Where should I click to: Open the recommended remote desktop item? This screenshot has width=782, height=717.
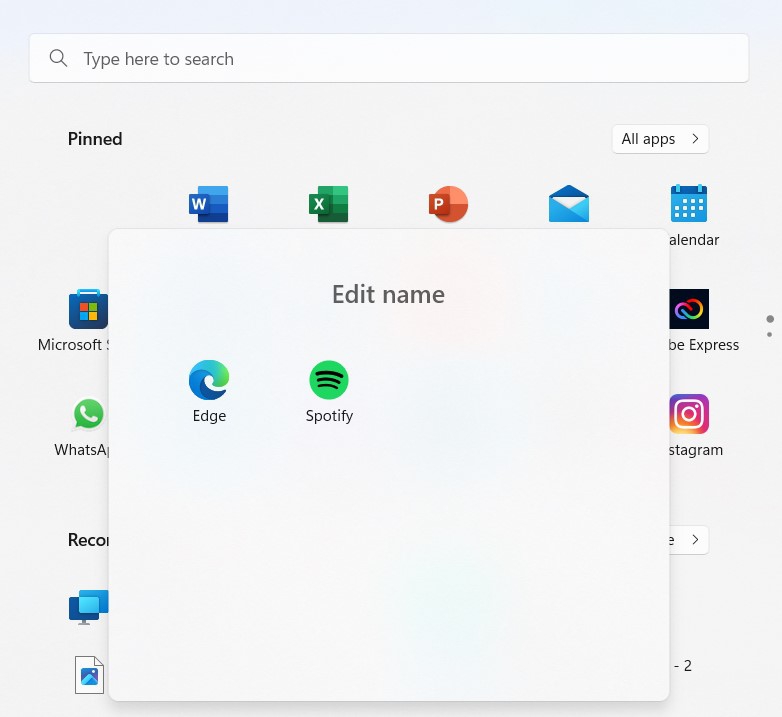[x=88, y=607]
